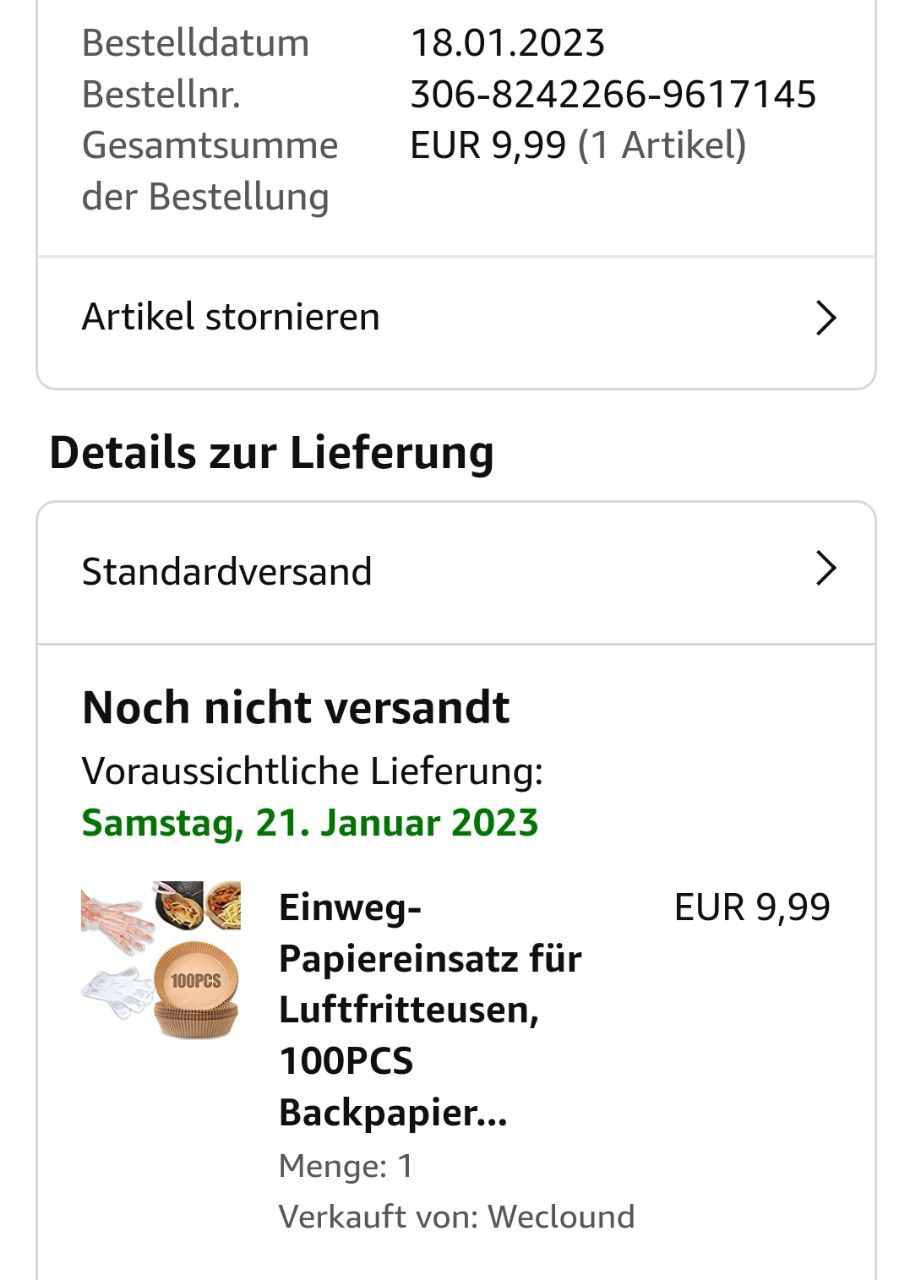
Task: Open the Einweg-Papiereinsatz product title link
Action: (x=430, y=1010)
